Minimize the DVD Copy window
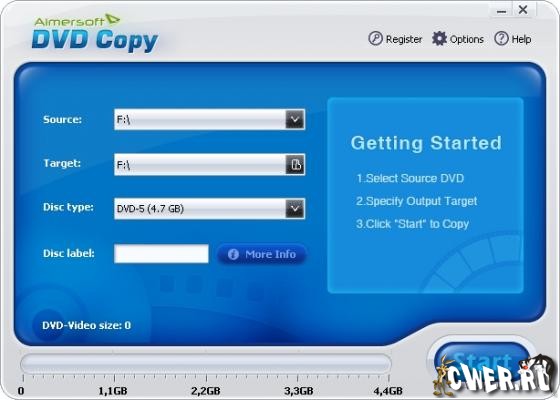This screenshot has height=400, width=560. tap(501, 11)
